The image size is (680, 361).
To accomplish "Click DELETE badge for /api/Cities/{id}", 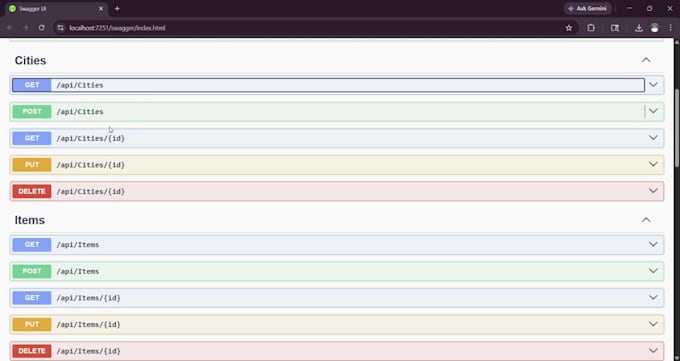I will pyautogui.click(x=32, y=191).
